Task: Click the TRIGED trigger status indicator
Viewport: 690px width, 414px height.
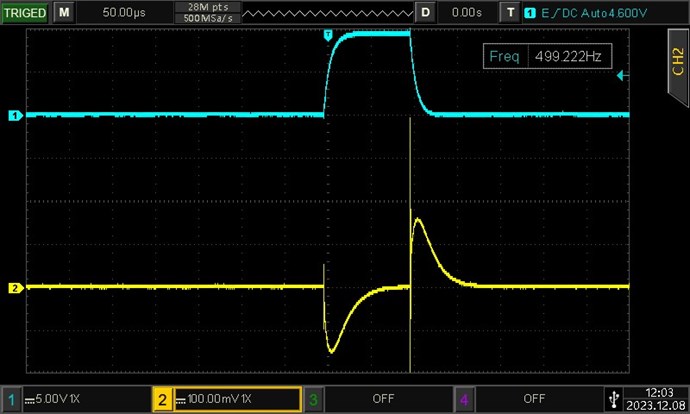Action: coord(25,12)
